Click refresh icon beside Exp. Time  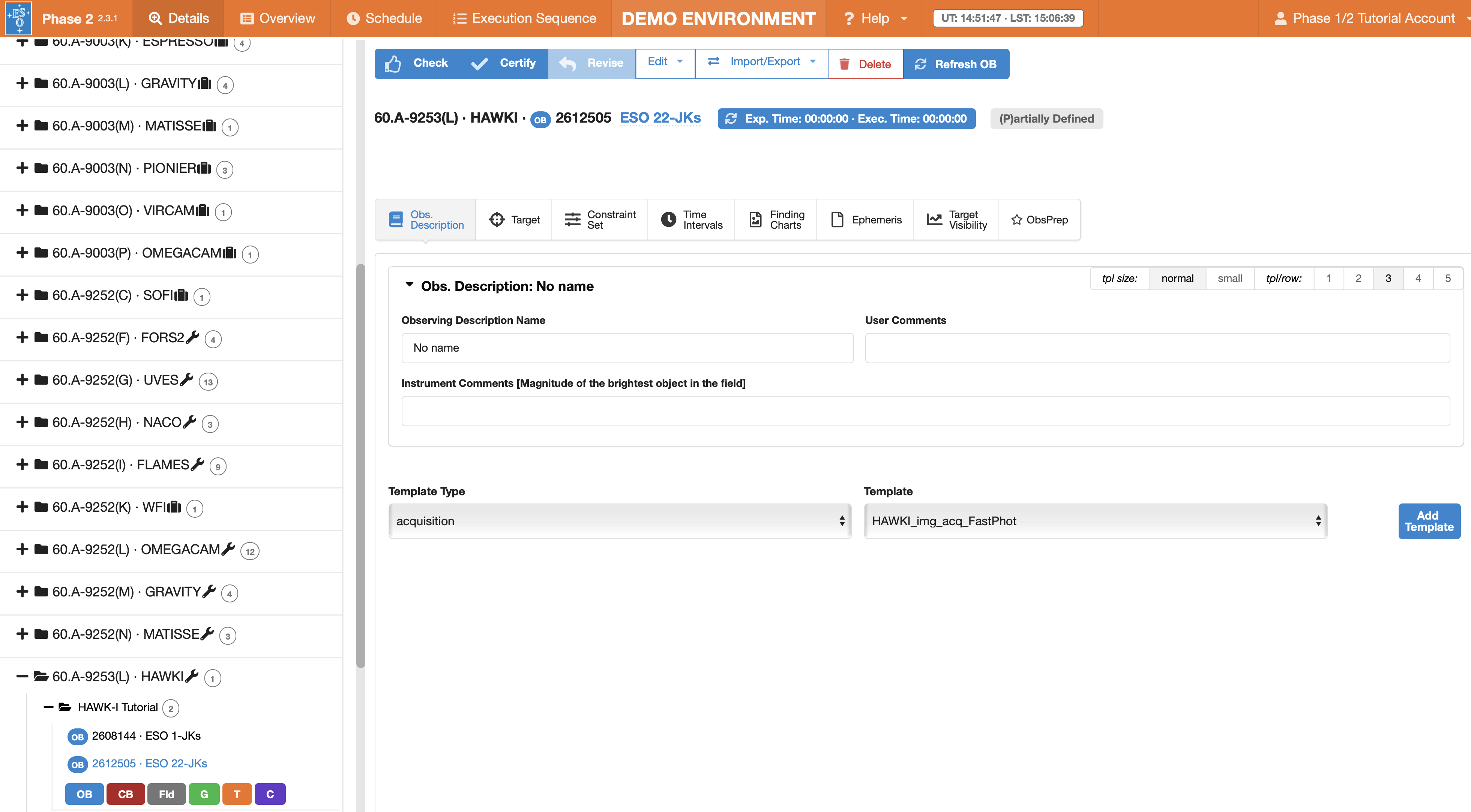point(731,119)
